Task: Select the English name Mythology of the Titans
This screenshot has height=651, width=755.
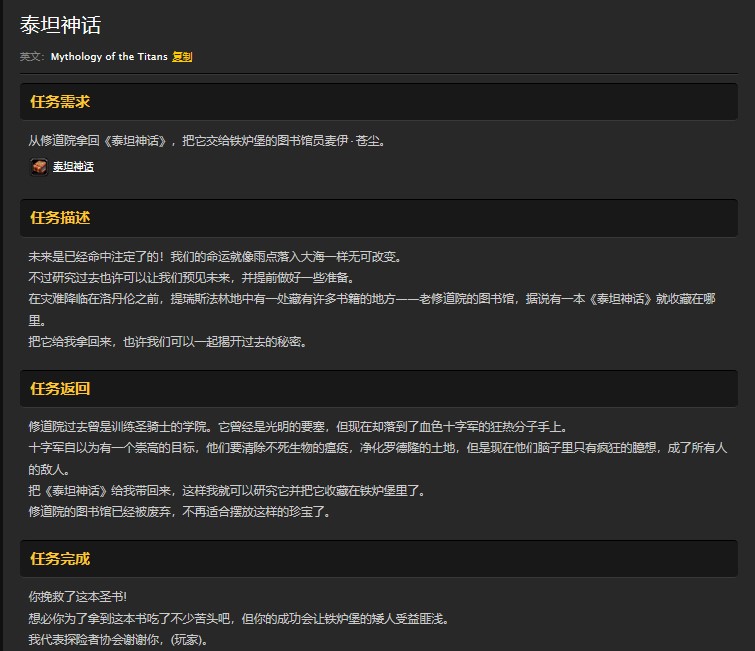Action: pos(109,57)
